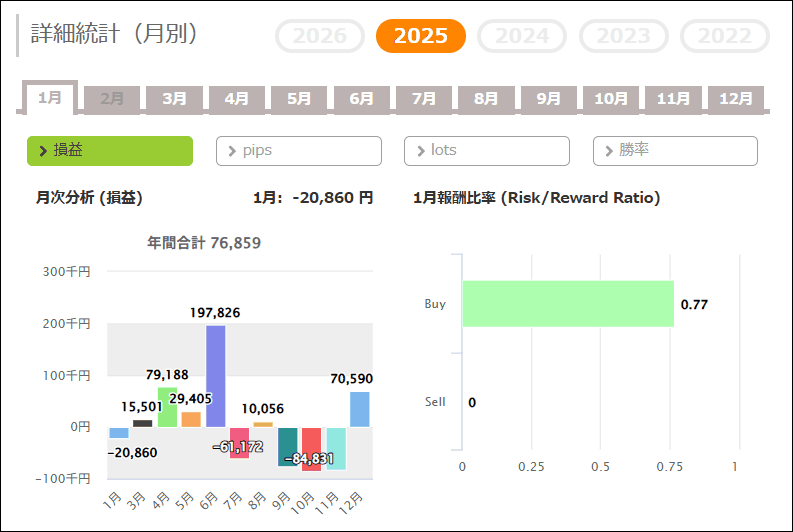Open the 2023 year statistics

[x=623, y=36]
